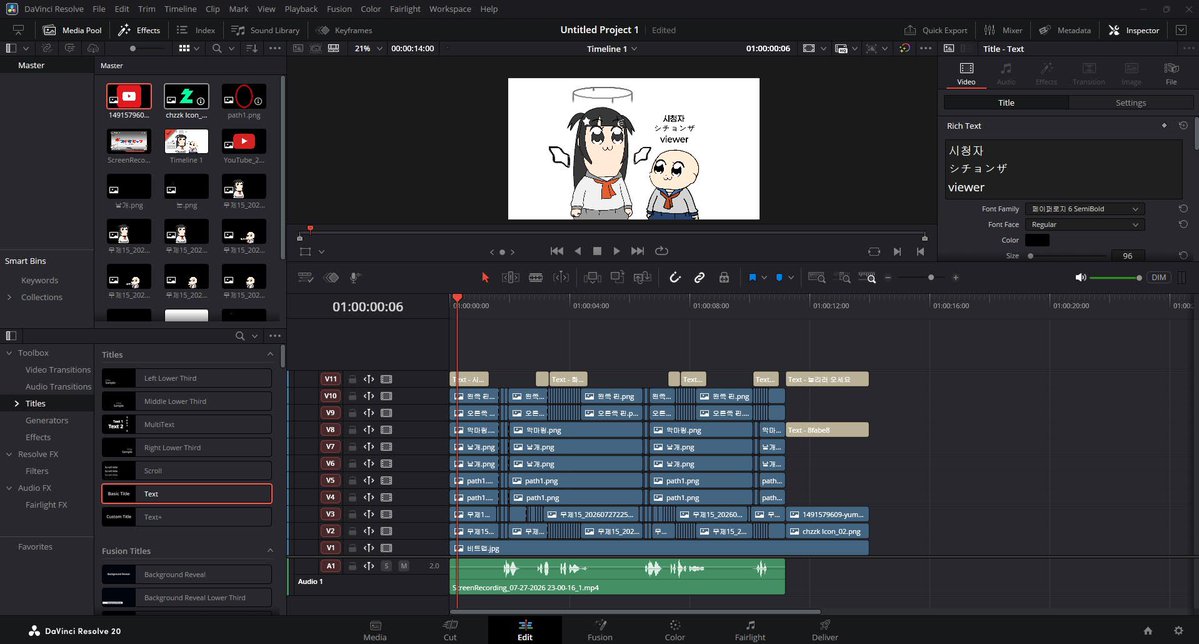Add a blue flag to the clip

point(752,278)
